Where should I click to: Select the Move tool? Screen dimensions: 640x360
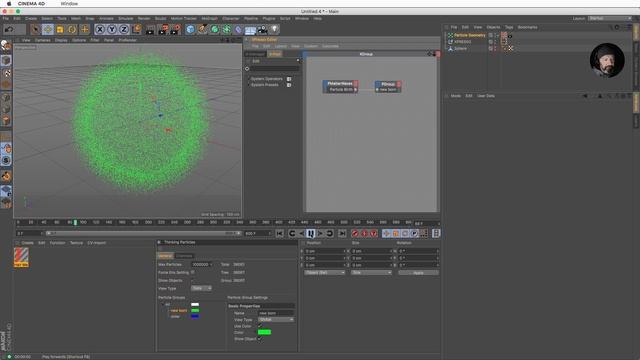[x=48, y=29]
